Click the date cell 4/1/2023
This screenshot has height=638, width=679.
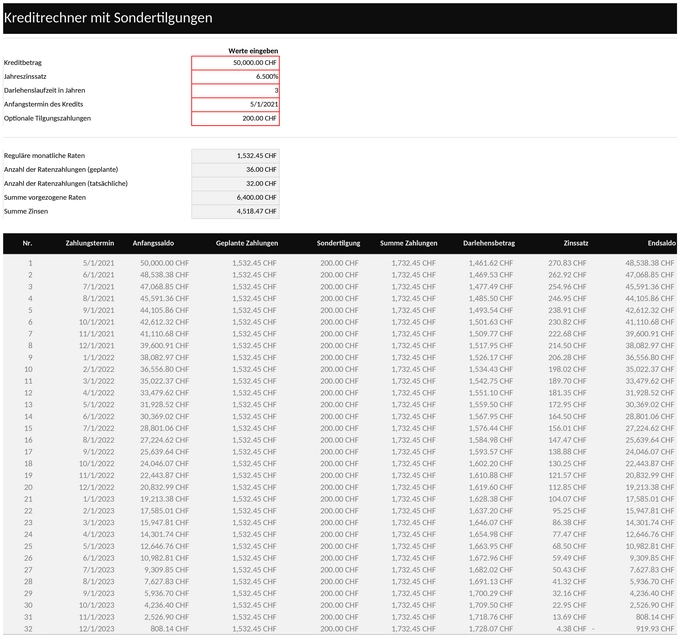pyautogui.click(x=98, y=534)
